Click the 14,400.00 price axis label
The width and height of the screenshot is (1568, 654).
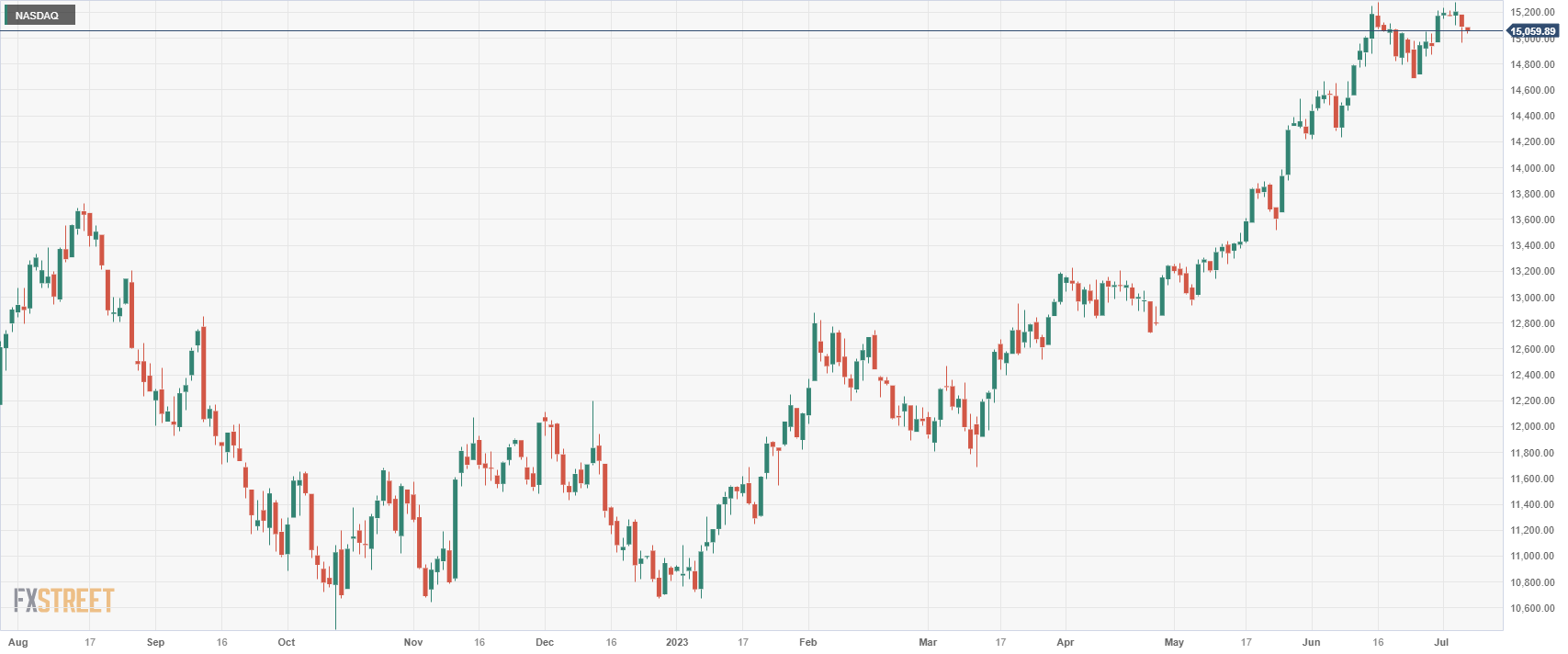pos(1532,116)
